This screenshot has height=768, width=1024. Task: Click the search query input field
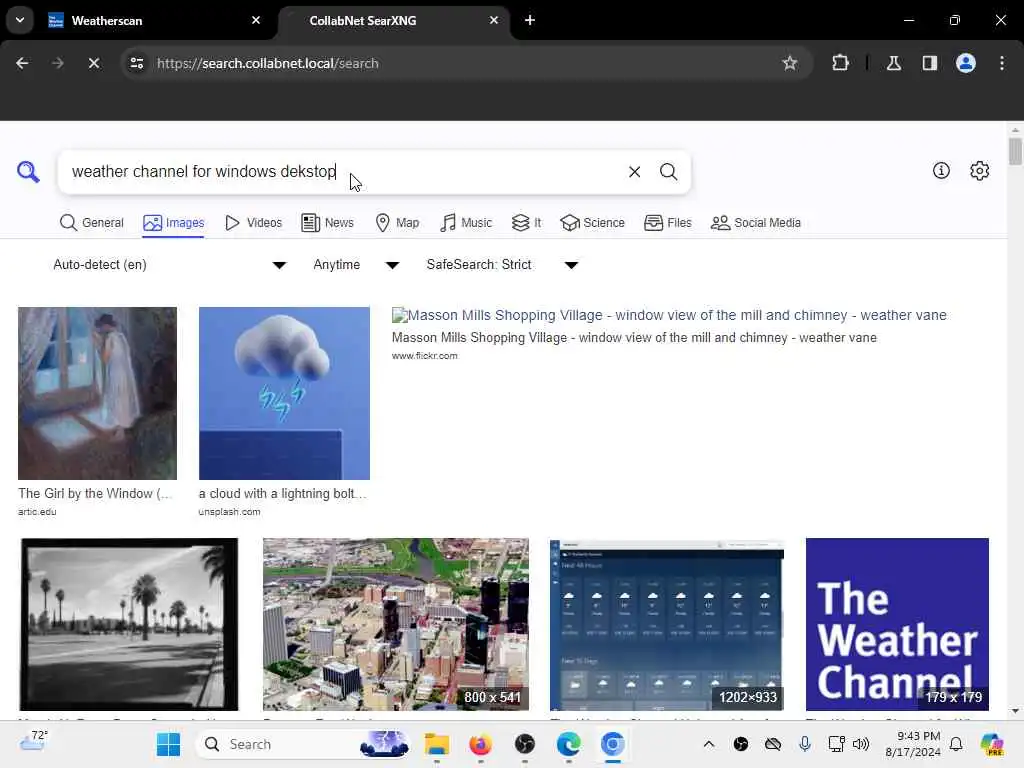pos(343,172)
